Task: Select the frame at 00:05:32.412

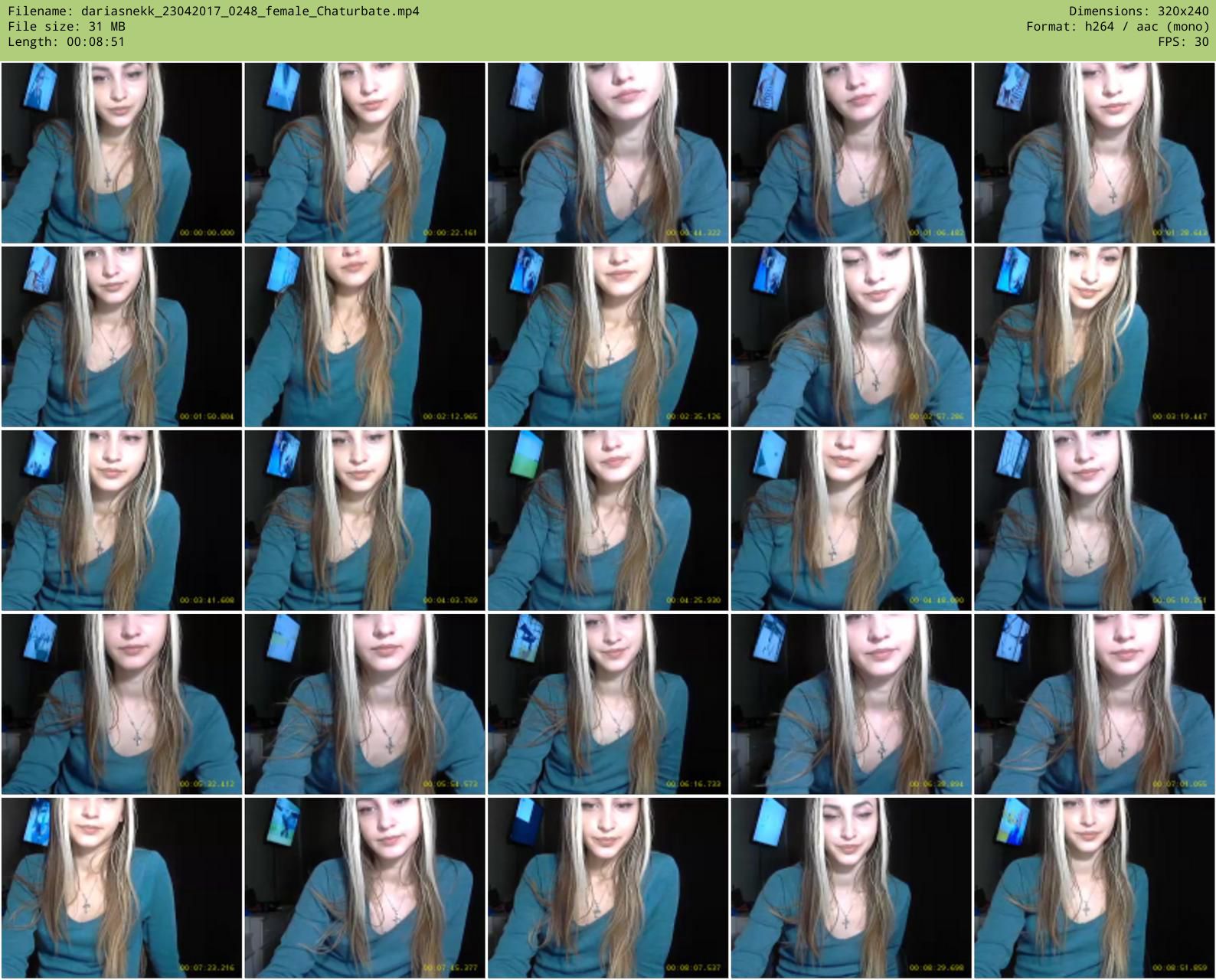Action: coord(122,704)
